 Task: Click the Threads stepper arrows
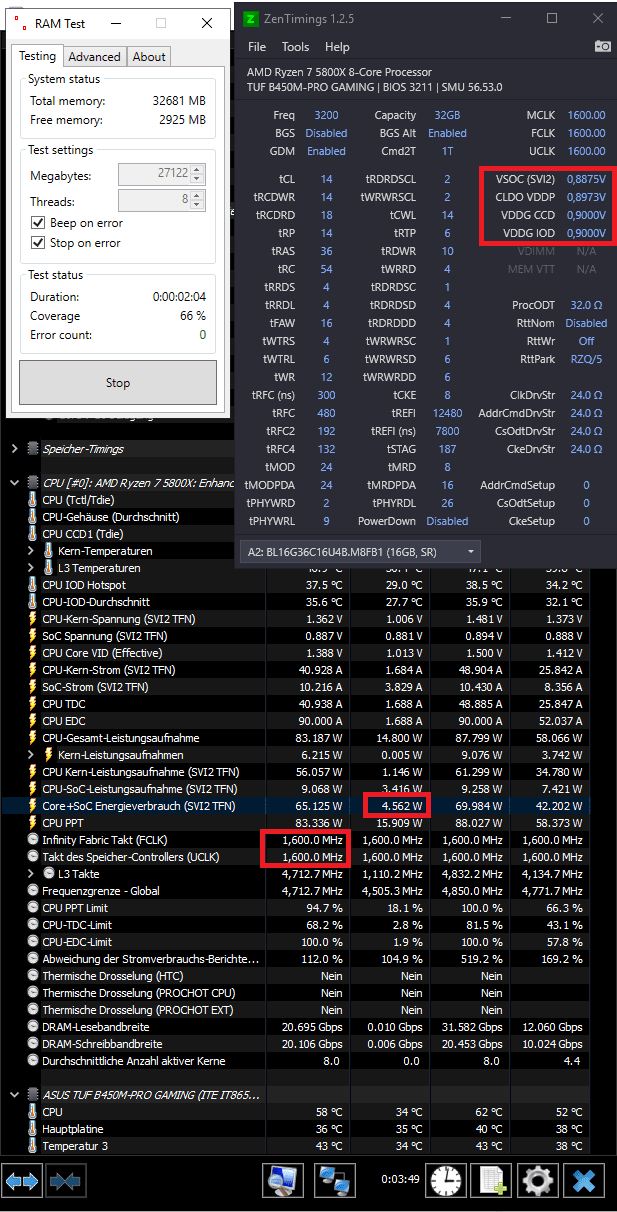coord(197,199)
